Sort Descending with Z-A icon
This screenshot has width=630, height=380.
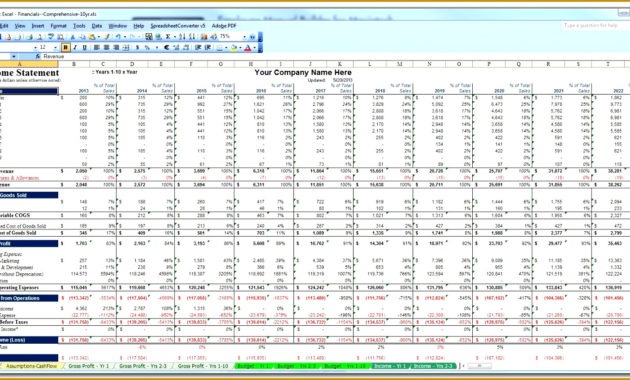click(192, 37)
